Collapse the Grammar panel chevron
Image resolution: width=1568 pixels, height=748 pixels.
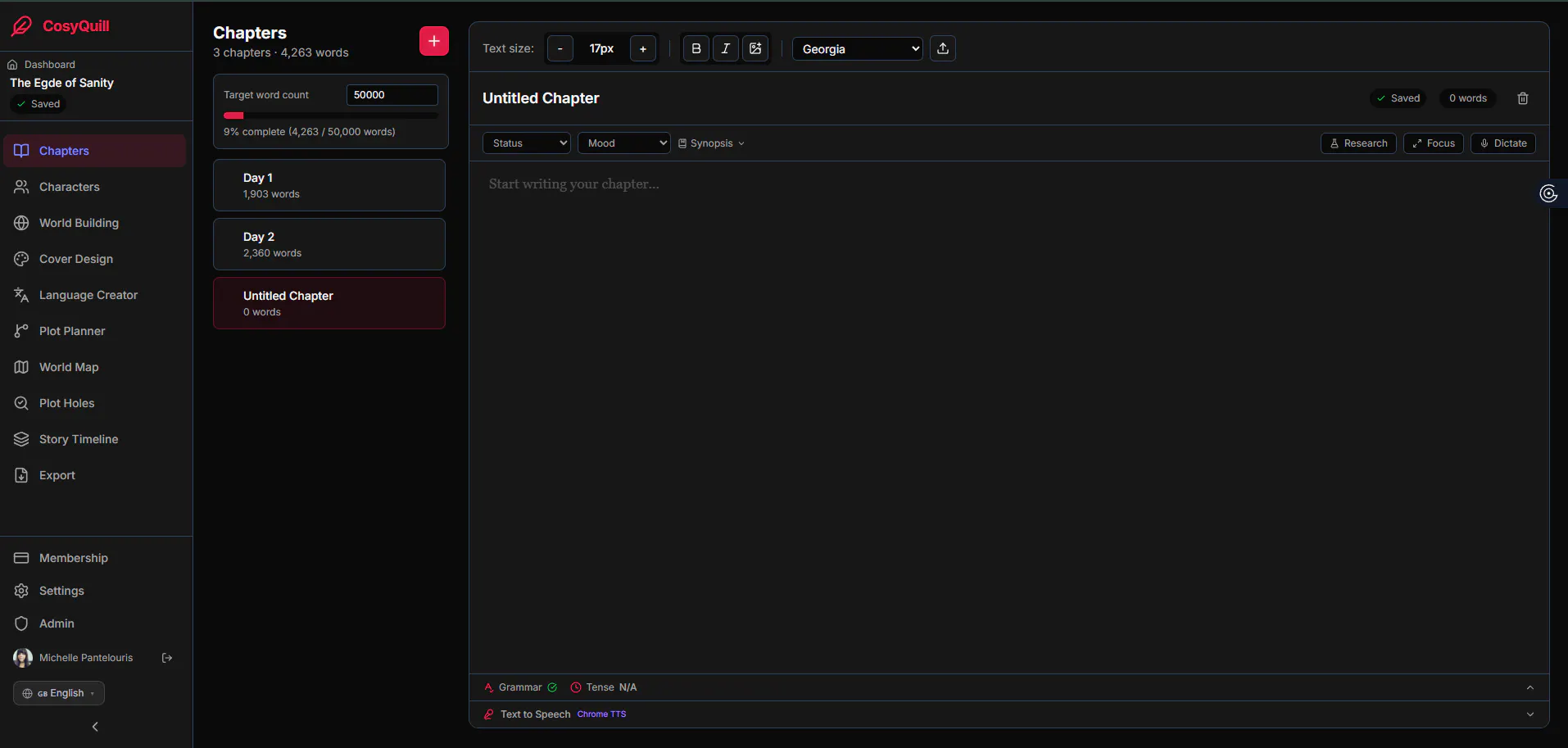[x=1530, y=687]
